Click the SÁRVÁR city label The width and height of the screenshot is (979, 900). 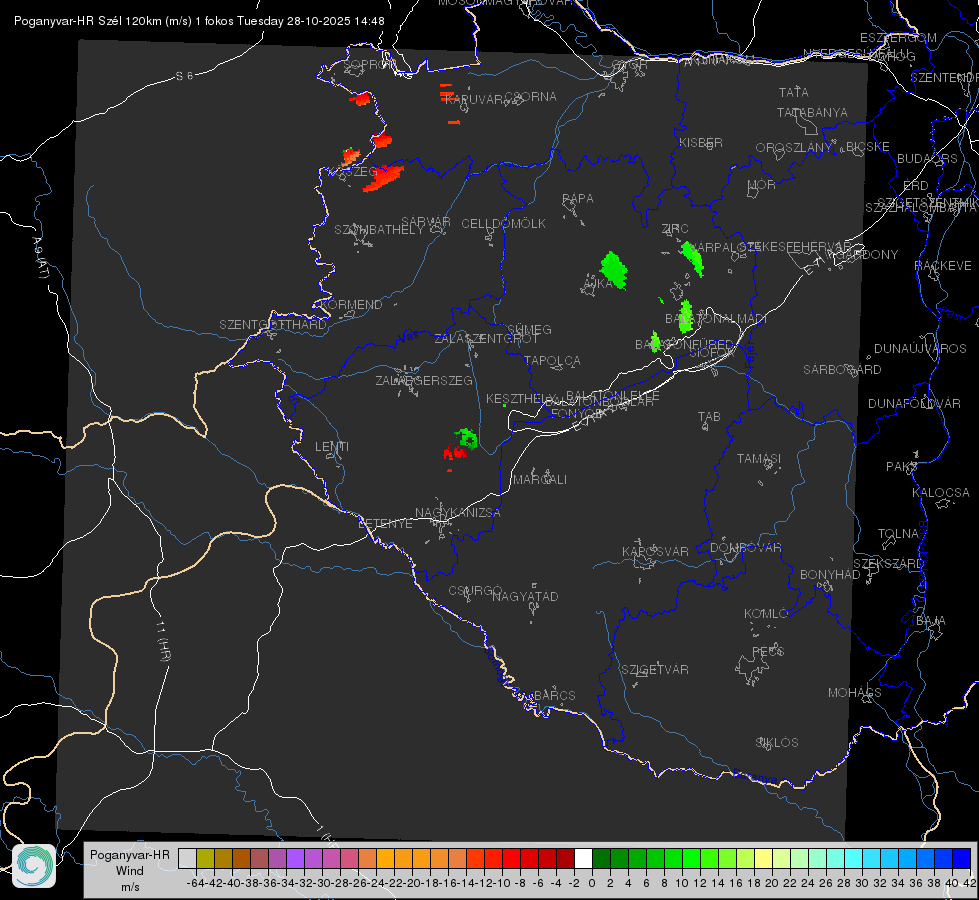pyautogui.click(x=426, y=221)
